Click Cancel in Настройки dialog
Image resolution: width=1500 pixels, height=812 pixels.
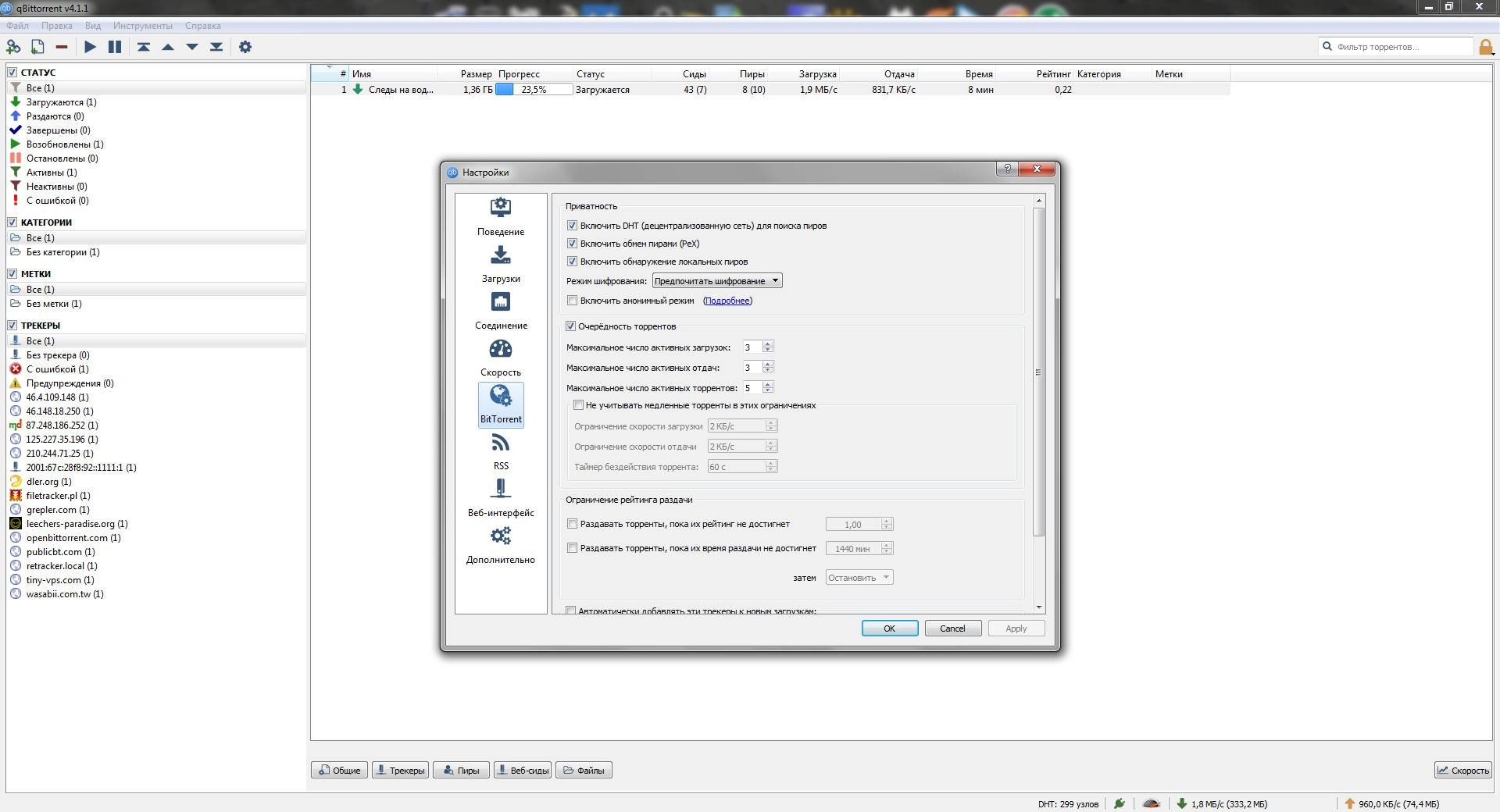953,629
